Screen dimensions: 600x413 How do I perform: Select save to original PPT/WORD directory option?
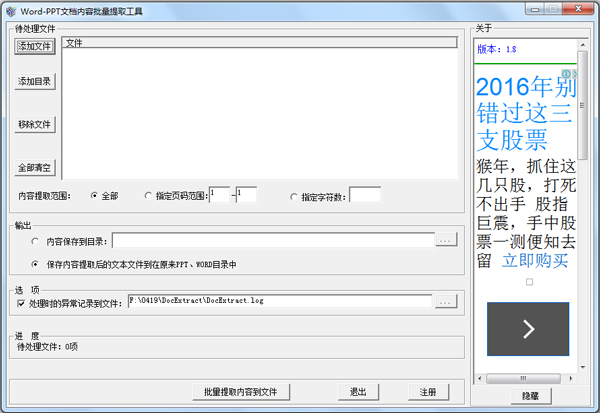[x=35, y=264]
